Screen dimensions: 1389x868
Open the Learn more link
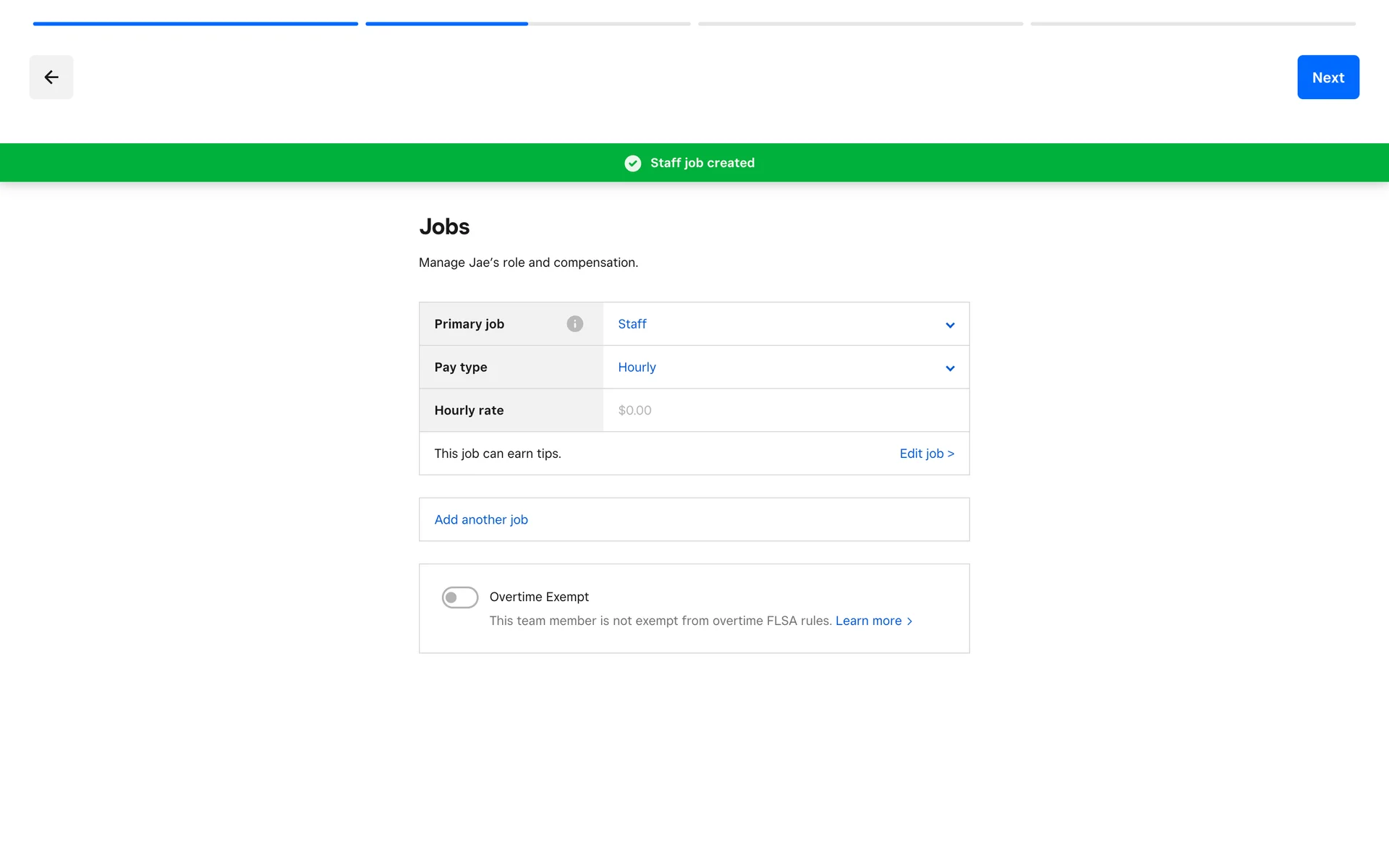point(868,621)
